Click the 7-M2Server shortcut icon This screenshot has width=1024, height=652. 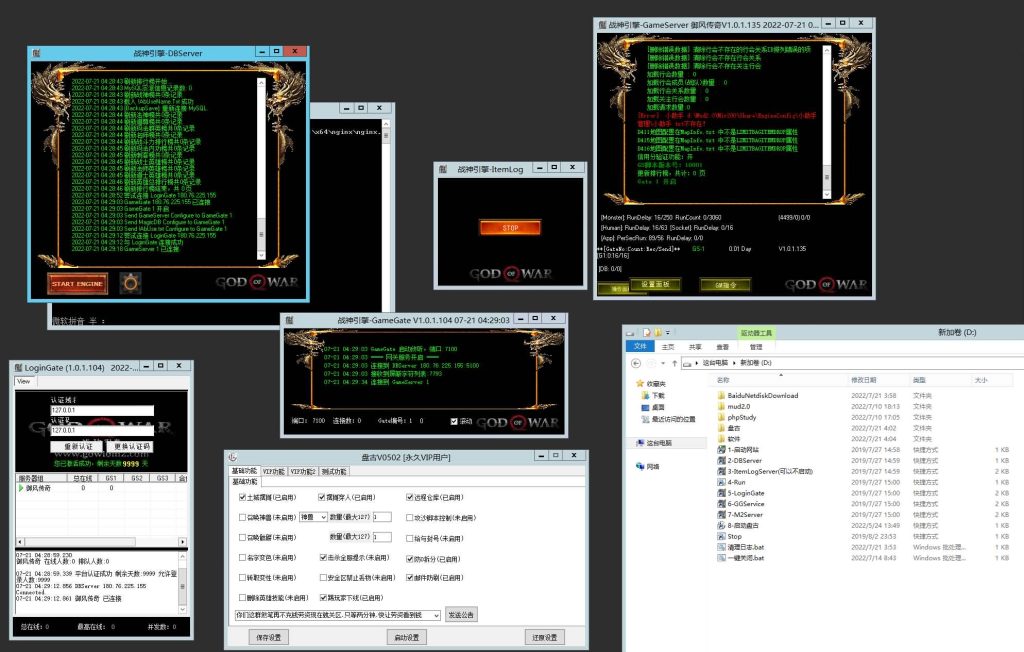pos(721,515)
